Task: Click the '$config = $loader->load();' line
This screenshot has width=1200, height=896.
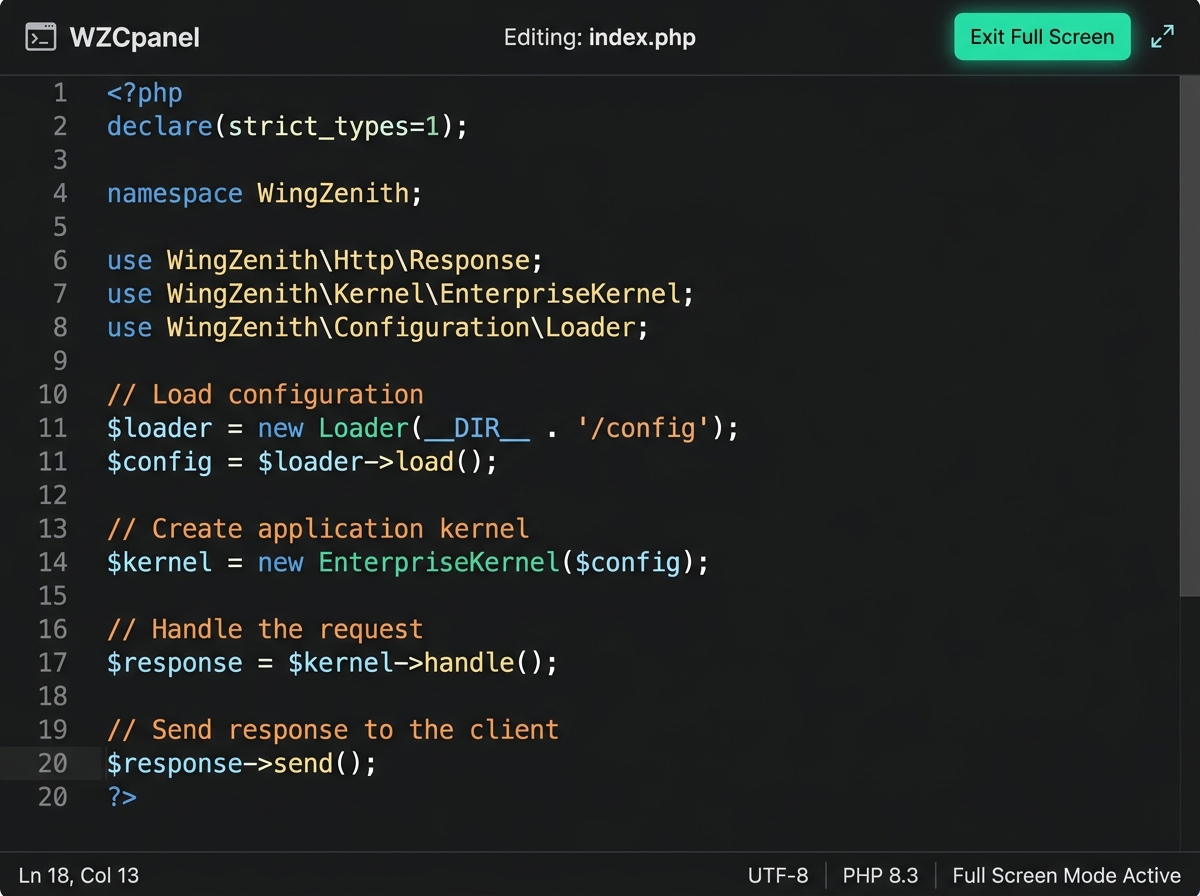Action: (302, 462)
